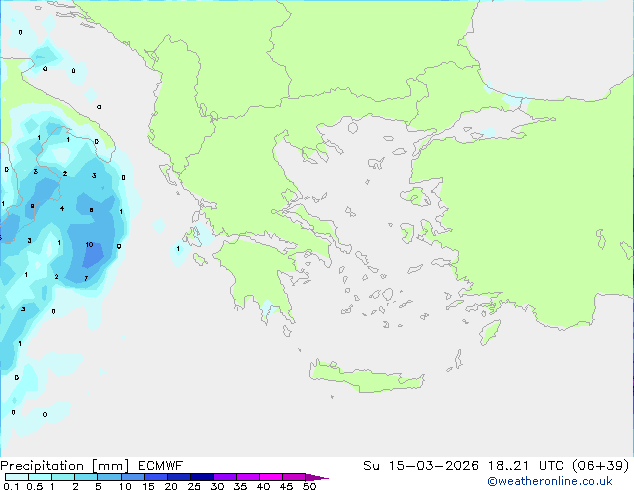The width and height of the screenshot is (634, 490).
Task: Click the "20" legend scale label
Action: [171, 486]
